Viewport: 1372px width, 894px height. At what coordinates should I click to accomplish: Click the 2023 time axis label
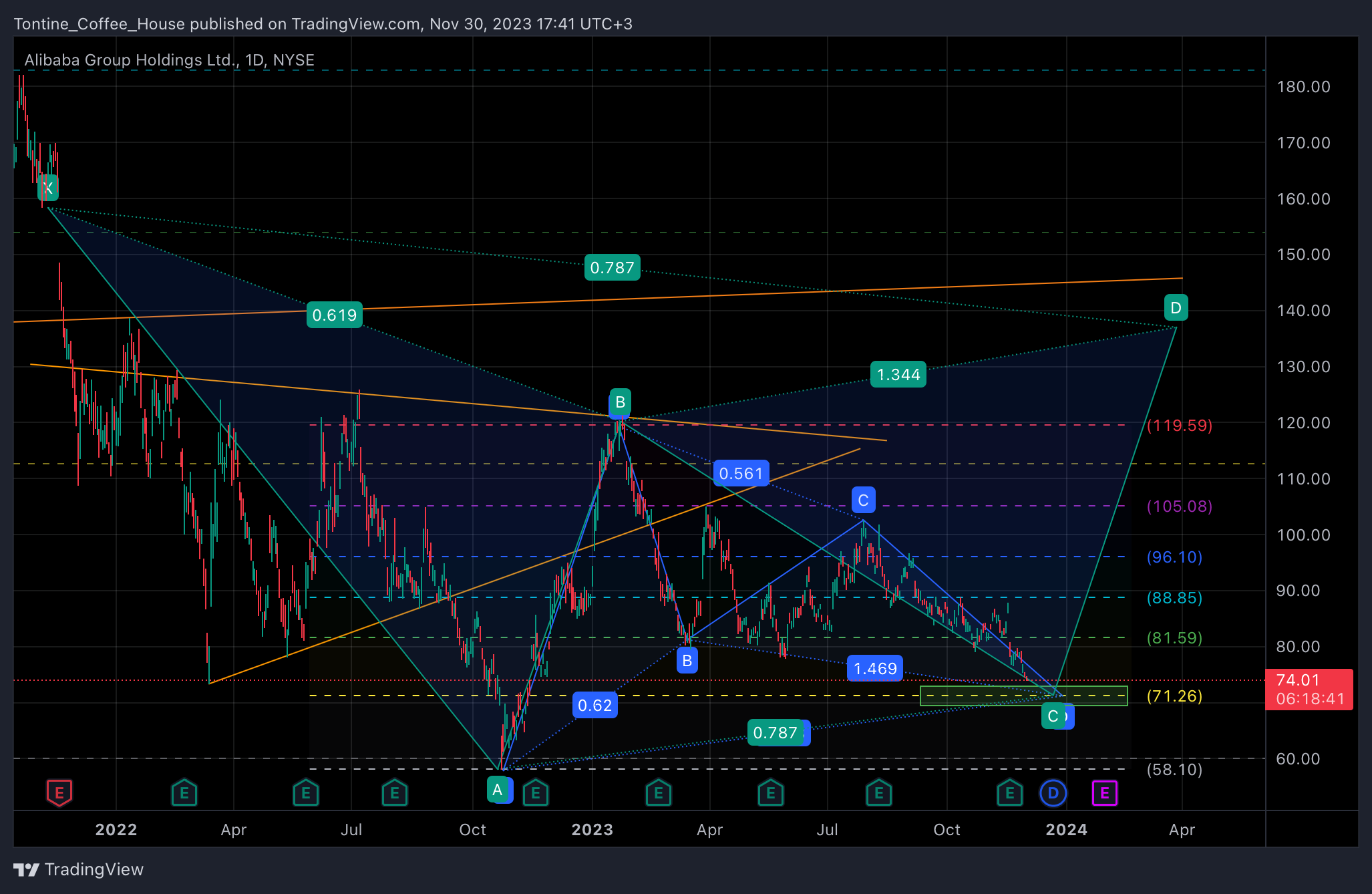[592, 829]
